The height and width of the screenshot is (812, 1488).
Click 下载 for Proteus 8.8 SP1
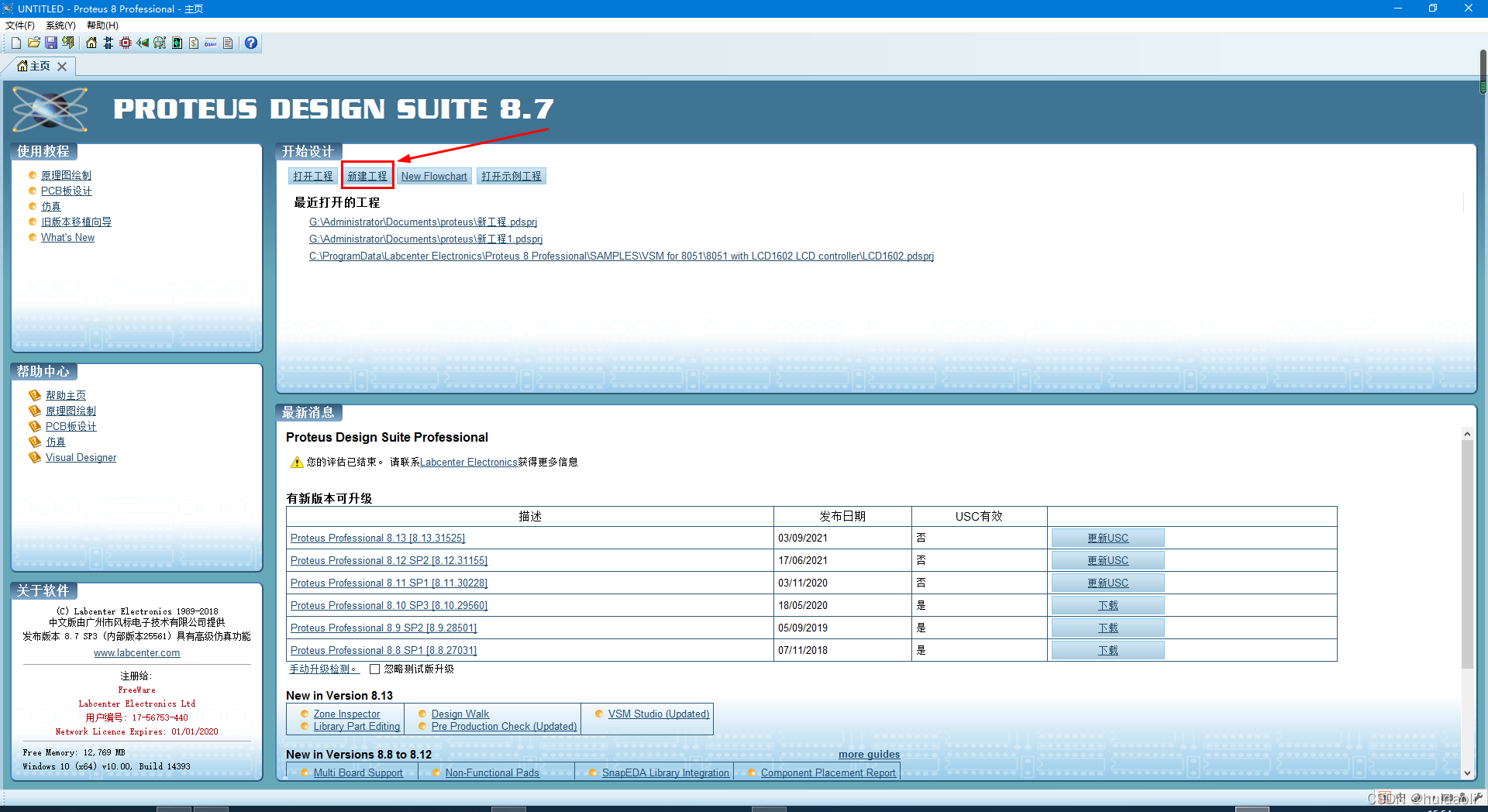point(1107,650)
